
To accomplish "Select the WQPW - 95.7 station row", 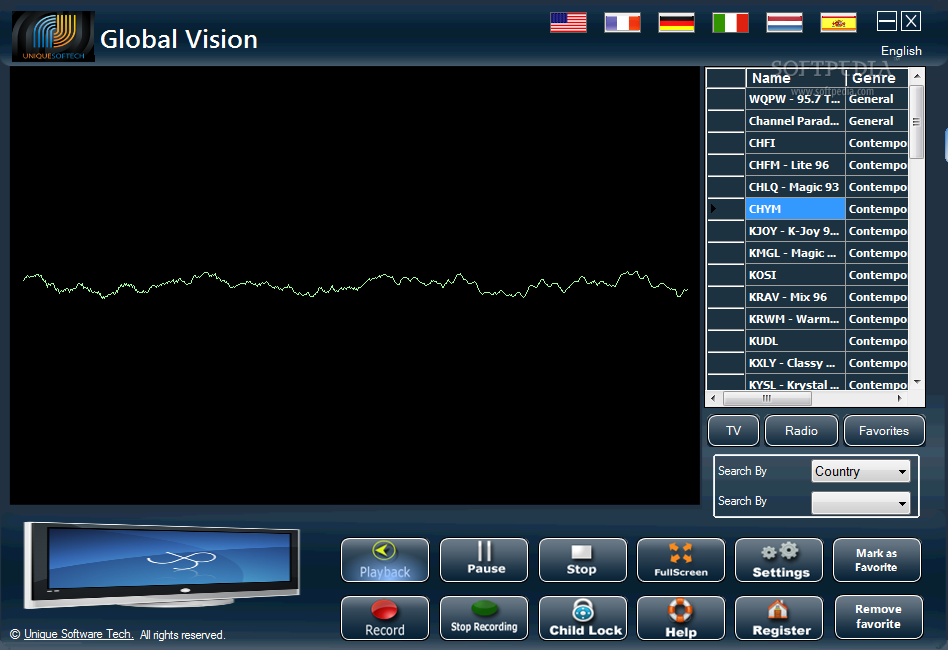I will point(795,99).
